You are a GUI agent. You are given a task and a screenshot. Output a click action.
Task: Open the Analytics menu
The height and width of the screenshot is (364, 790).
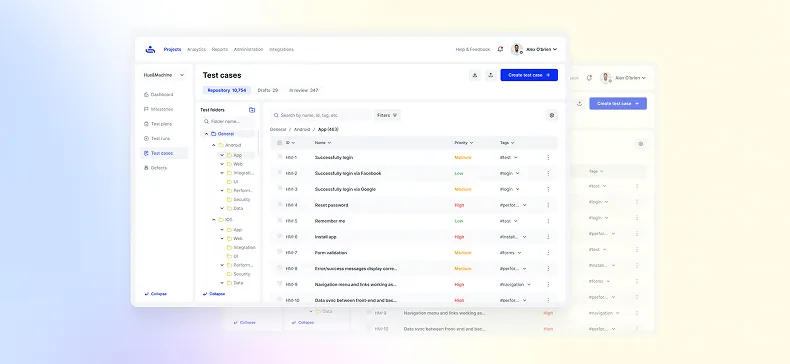point(196,49)
